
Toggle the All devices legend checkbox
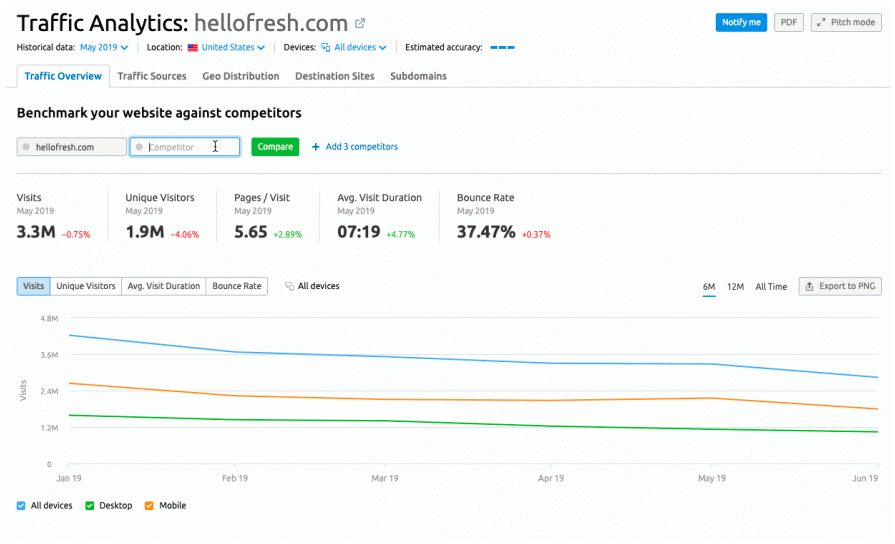(x=21, y=506)
